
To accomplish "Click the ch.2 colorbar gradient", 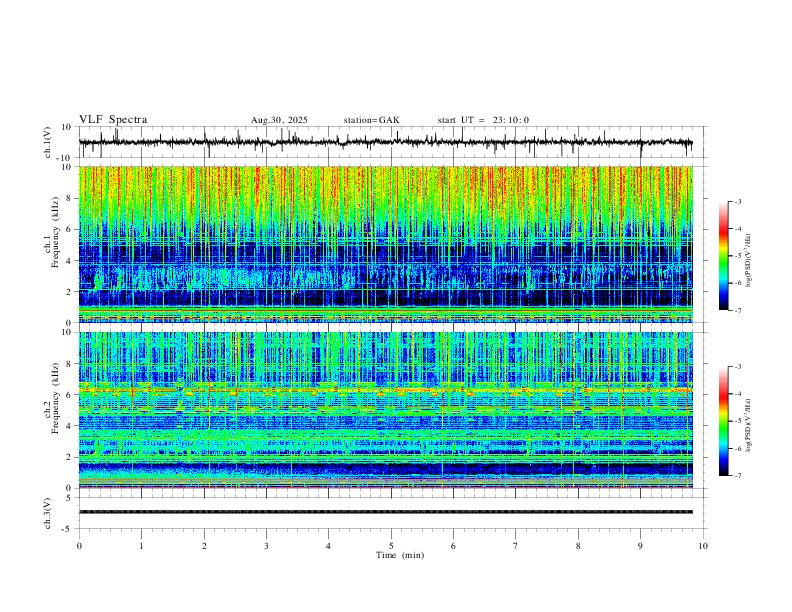I will pos(723,421).
